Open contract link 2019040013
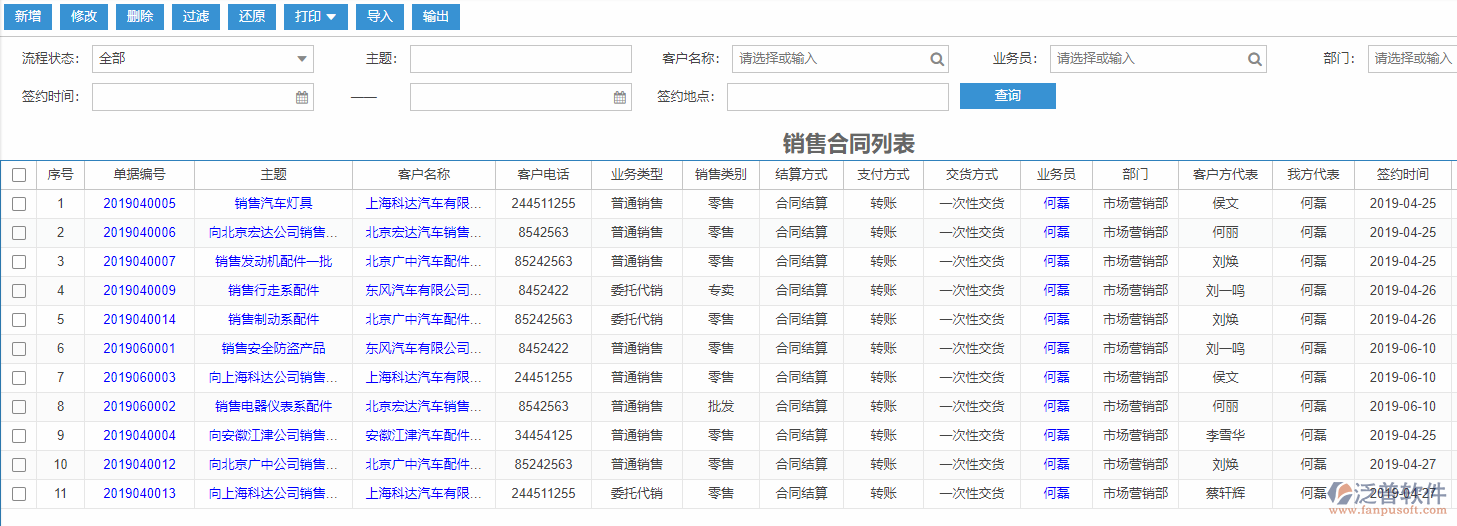Screen dimensions: 1457x526 pyautogui.click(x=139, y=494)
